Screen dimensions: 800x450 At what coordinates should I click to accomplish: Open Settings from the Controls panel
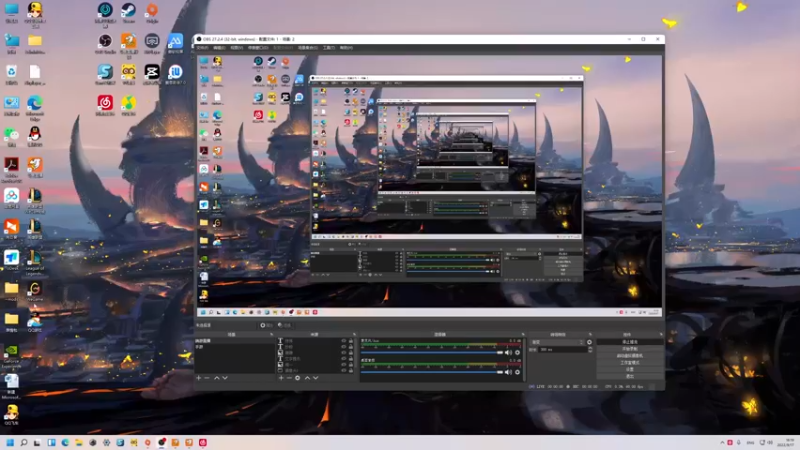[630, 369]
